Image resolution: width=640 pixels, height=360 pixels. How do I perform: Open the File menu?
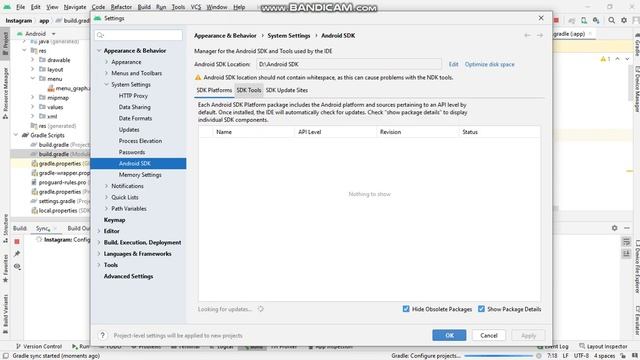[20, 7]
